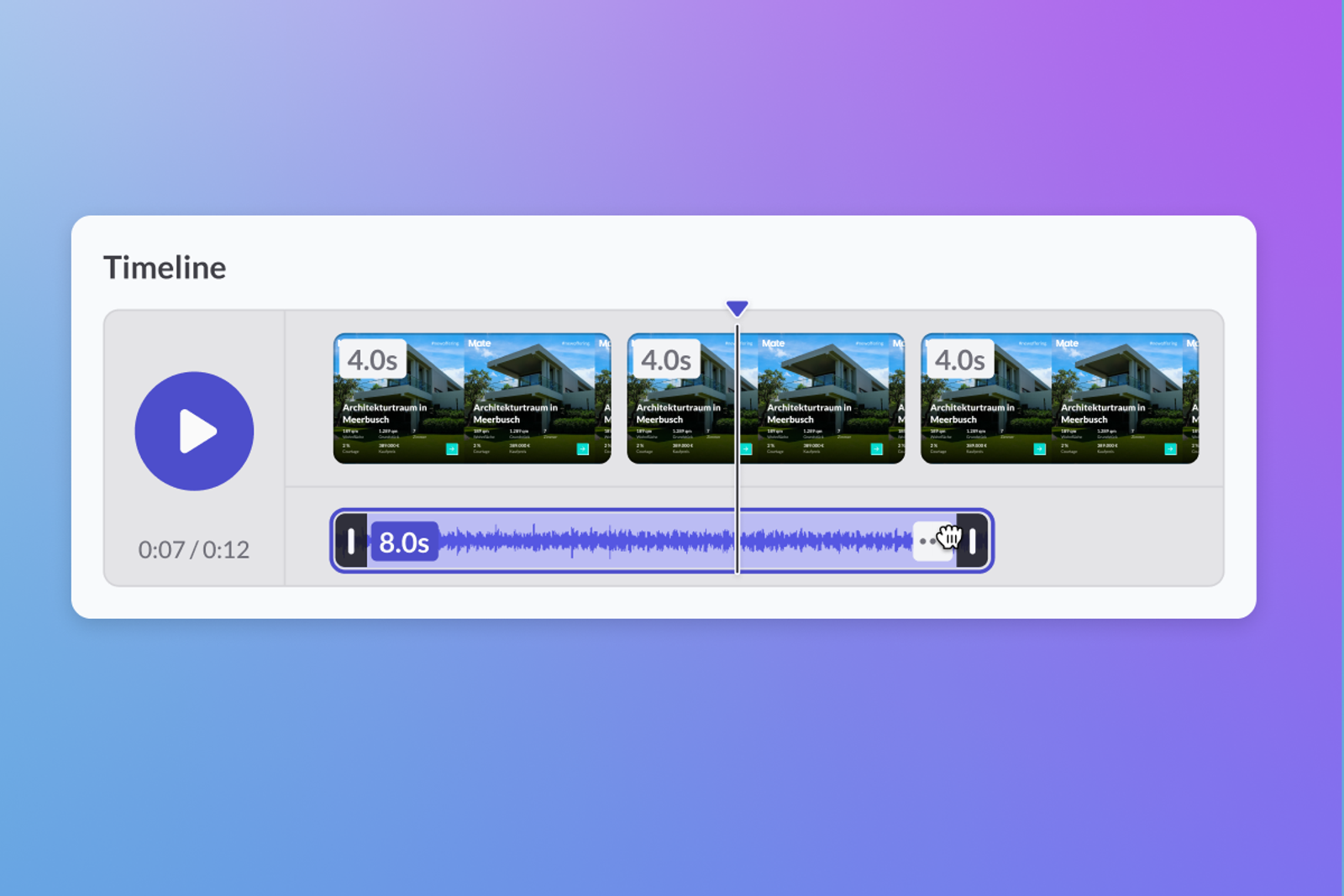The image size is (1344, 896).
Task: Click the Timeline panel heading
Action: click(x=165, y=267)
